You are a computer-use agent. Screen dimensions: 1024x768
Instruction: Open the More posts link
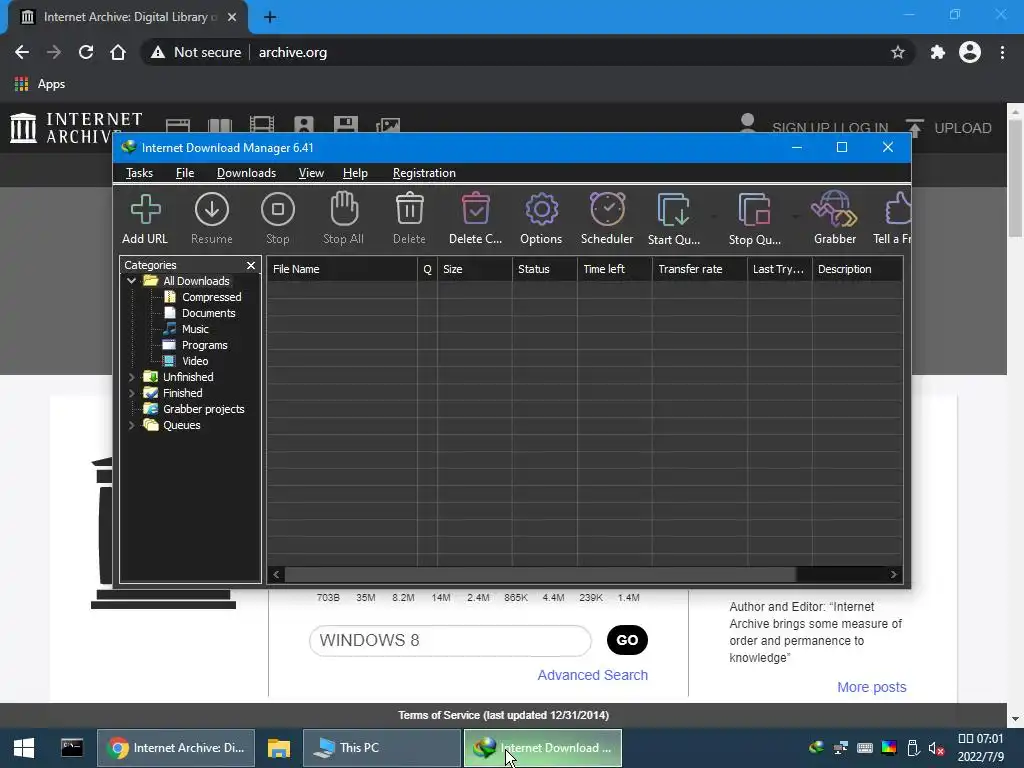point(872,687)
